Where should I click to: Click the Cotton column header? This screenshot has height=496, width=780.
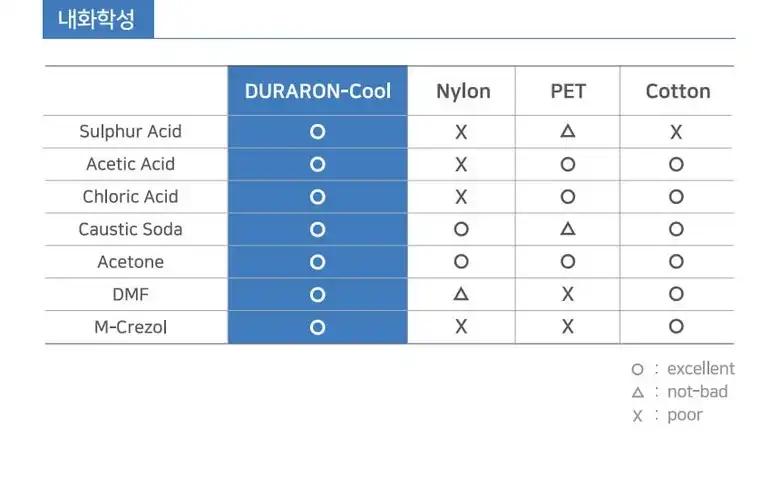(678, 91)
